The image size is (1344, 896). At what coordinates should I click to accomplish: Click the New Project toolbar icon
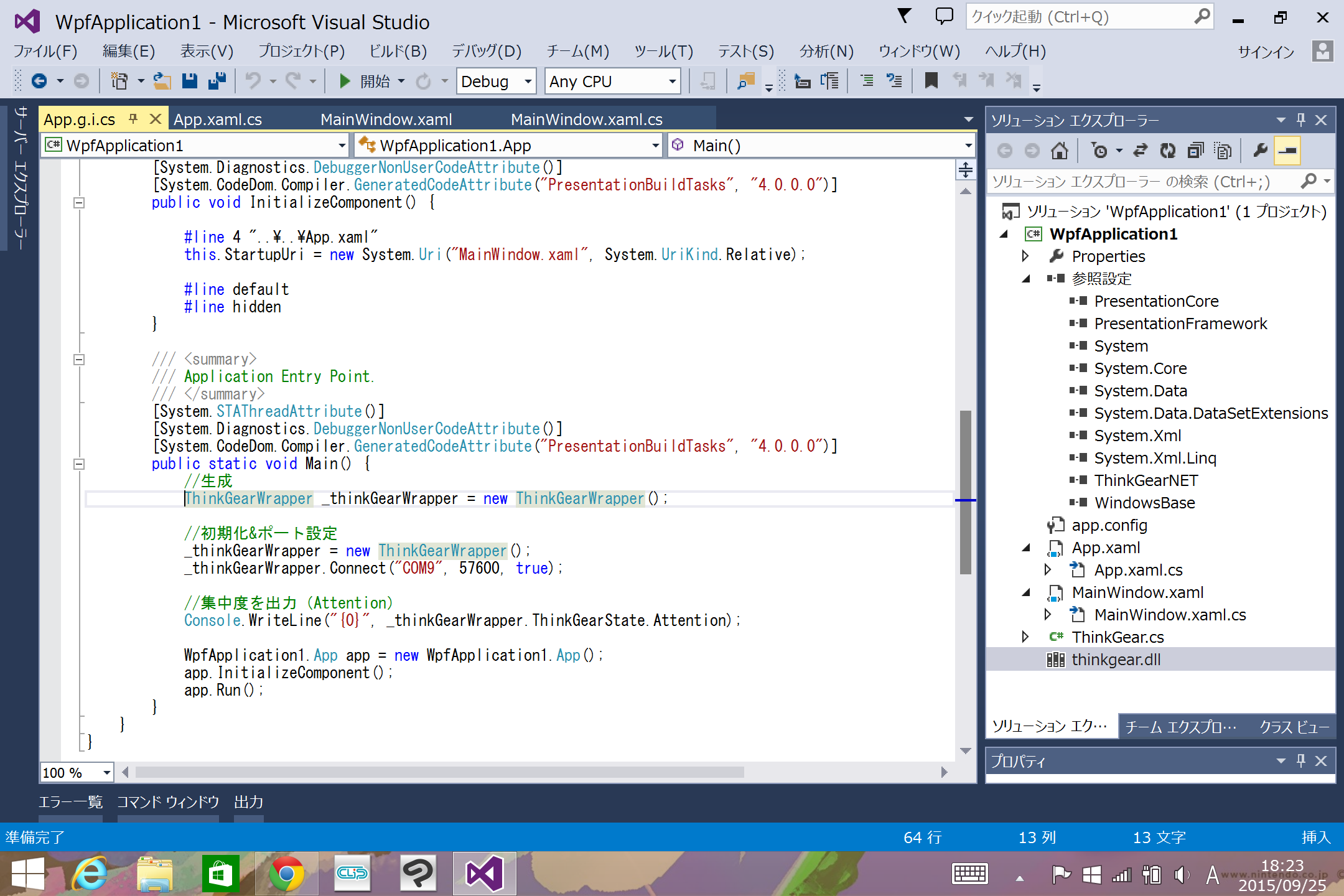click(119, 81)
